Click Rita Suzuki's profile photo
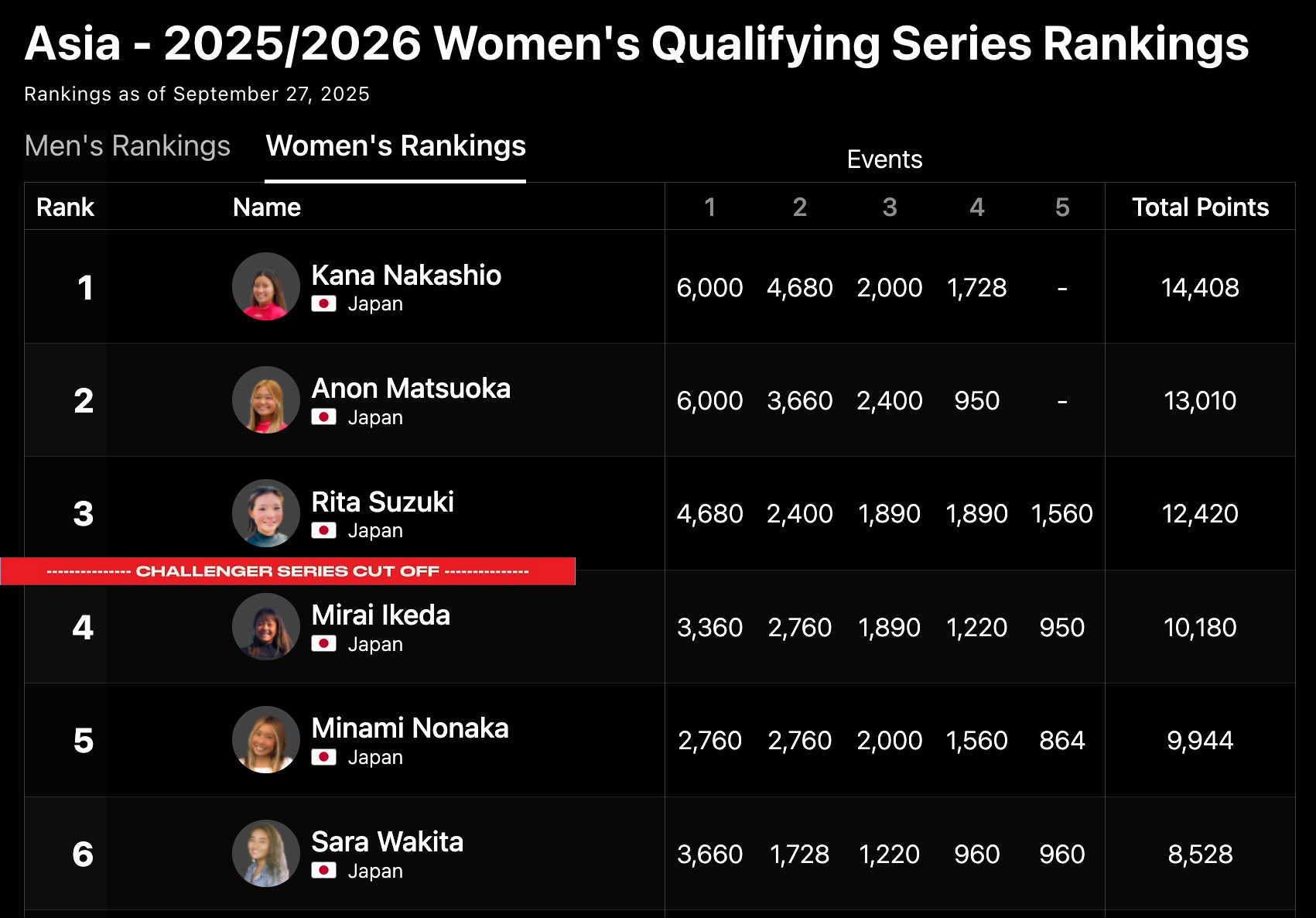Screen dimensions: 1316x918 (x=265, y=513)
